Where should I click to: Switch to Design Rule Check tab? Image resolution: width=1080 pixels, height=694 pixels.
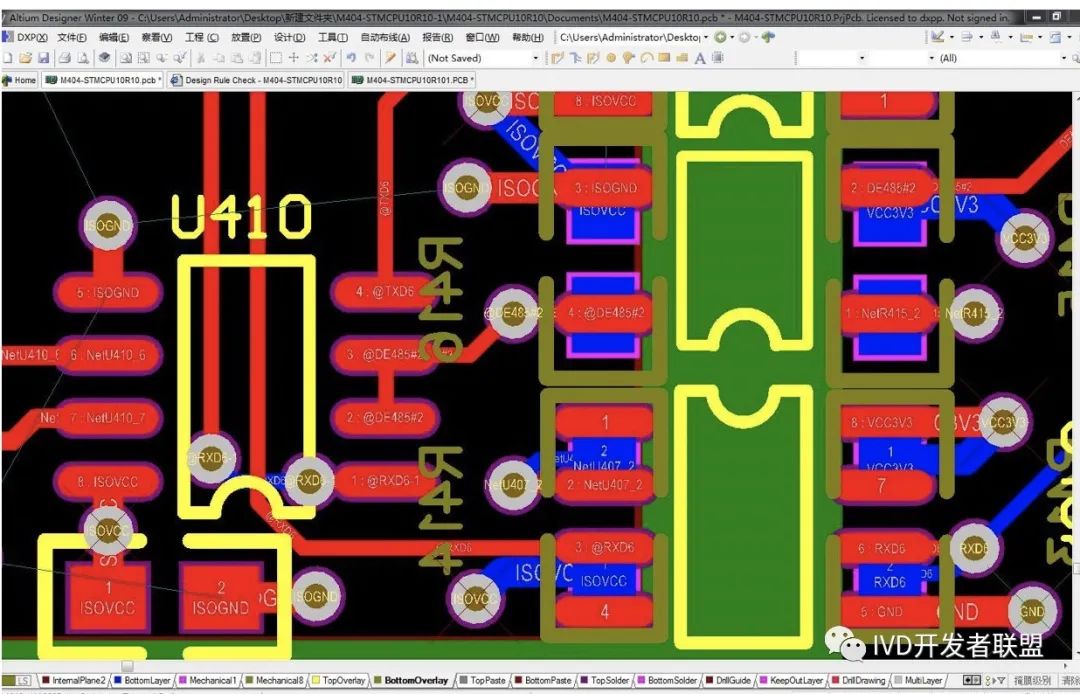258,80
